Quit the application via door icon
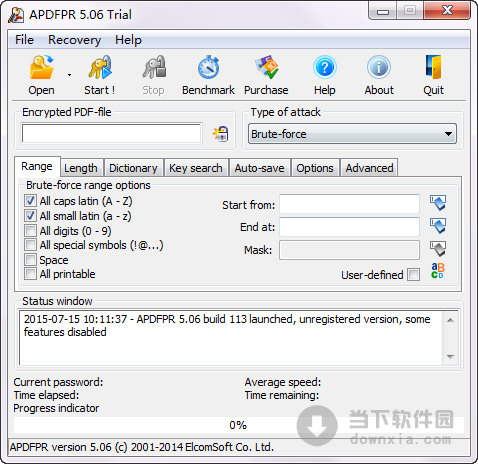 (x=433, y=68)
